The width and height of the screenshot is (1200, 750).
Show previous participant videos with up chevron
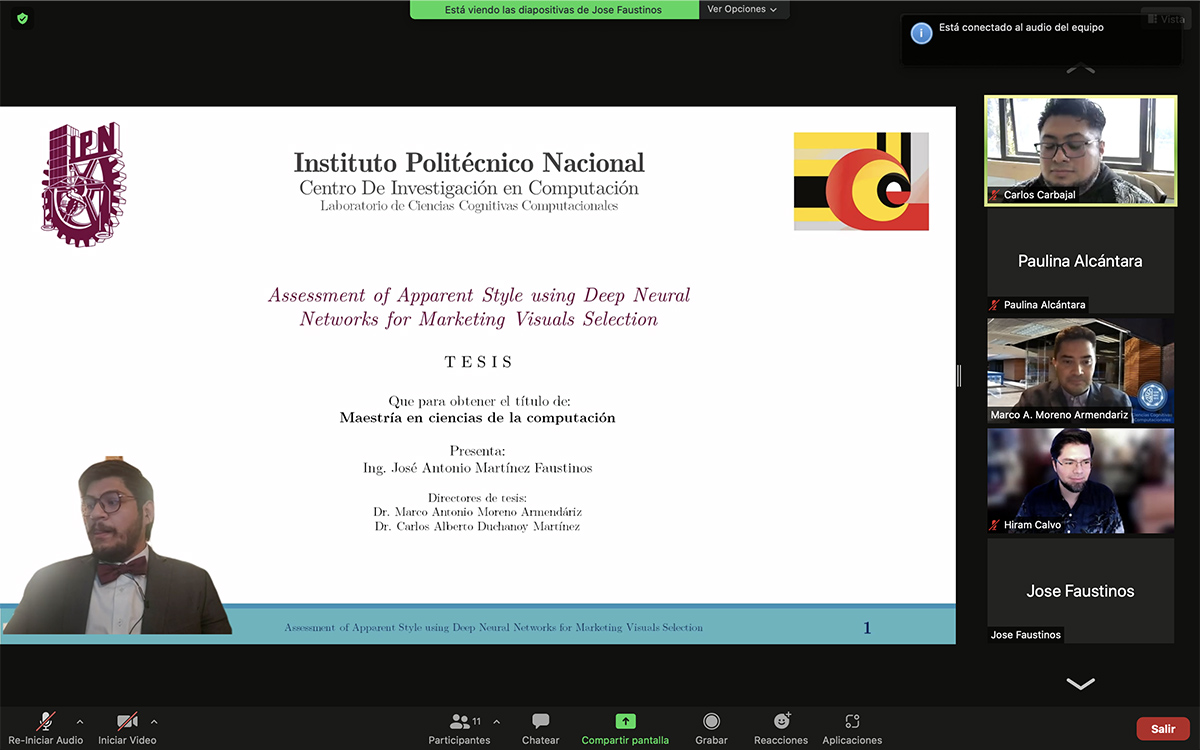click(x=1080, y=69)
